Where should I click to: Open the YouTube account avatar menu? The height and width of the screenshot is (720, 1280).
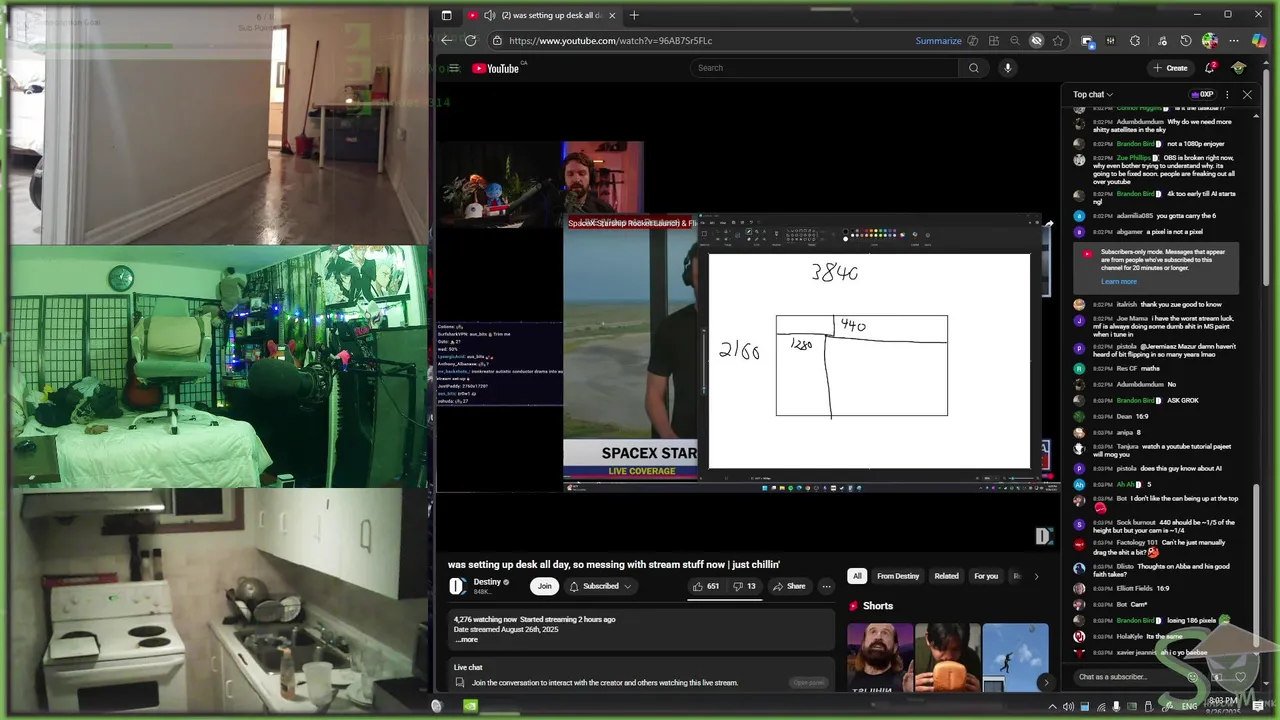(1239, 68)
